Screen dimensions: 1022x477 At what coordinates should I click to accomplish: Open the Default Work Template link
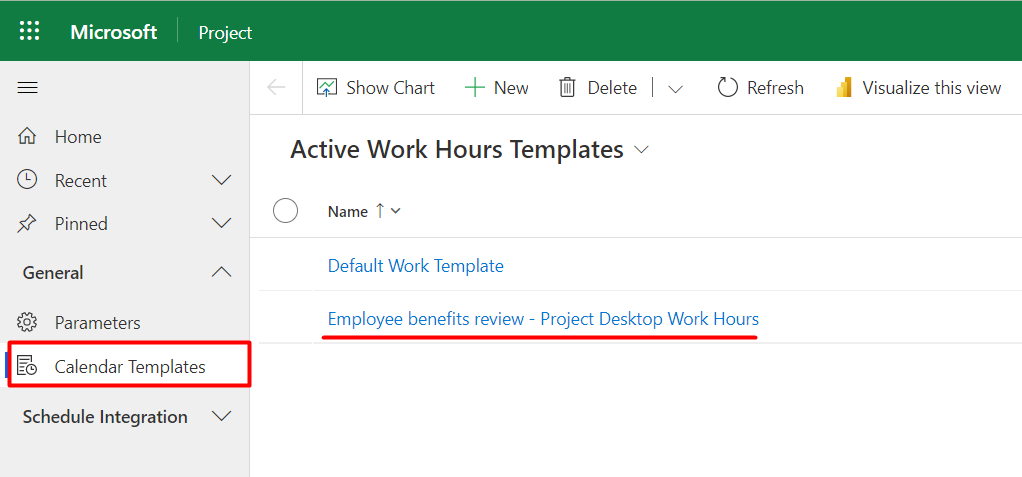(x=416, y=265)
